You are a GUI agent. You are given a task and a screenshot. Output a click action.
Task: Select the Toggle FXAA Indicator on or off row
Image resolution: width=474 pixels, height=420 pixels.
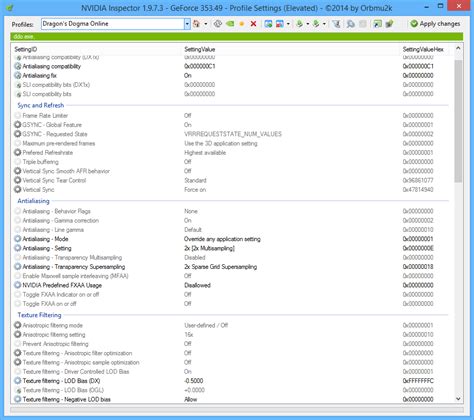[232, 295]
